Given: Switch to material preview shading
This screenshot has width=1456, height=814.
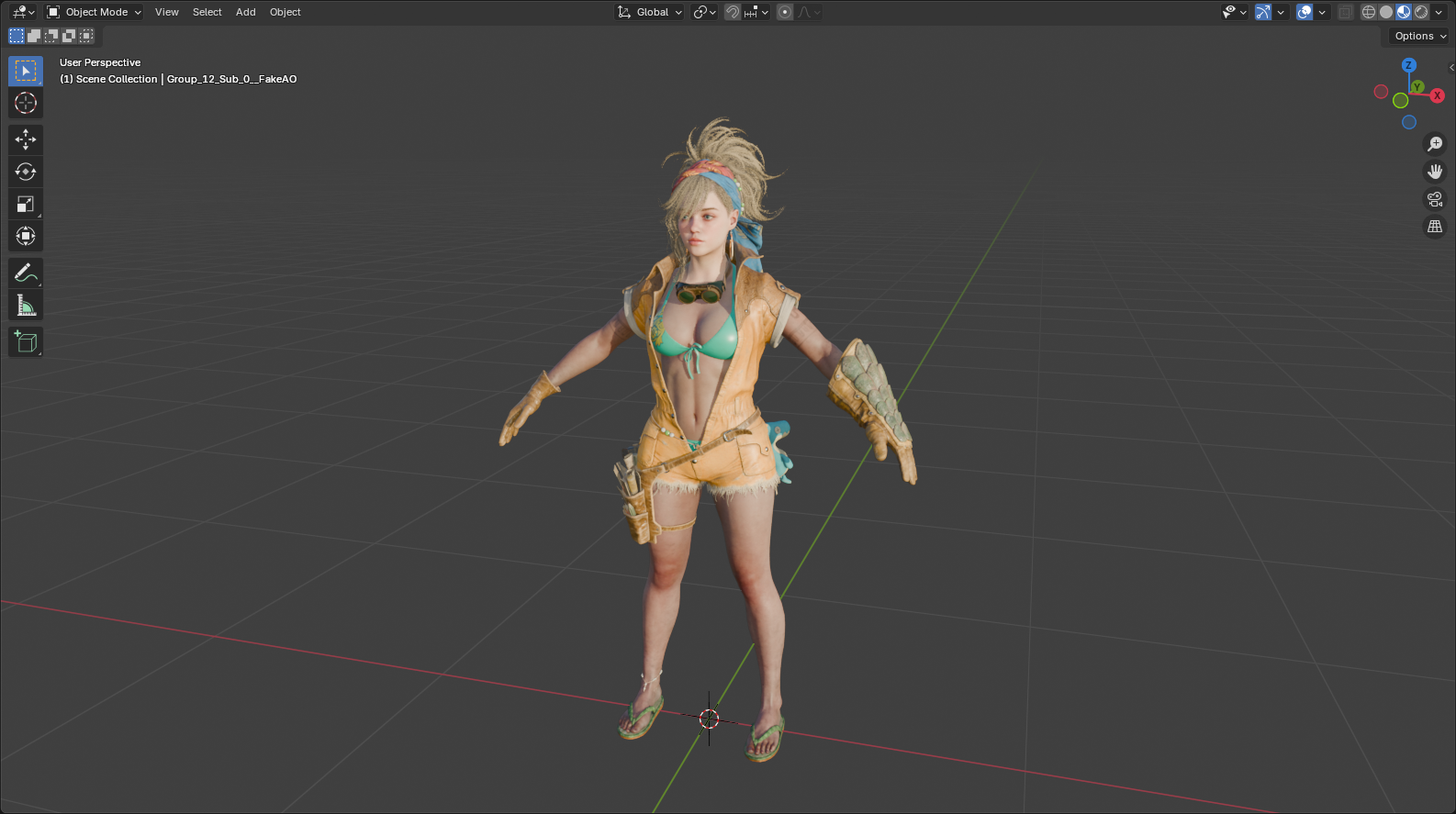Looking at the screenshot, I should (1404, 12).
